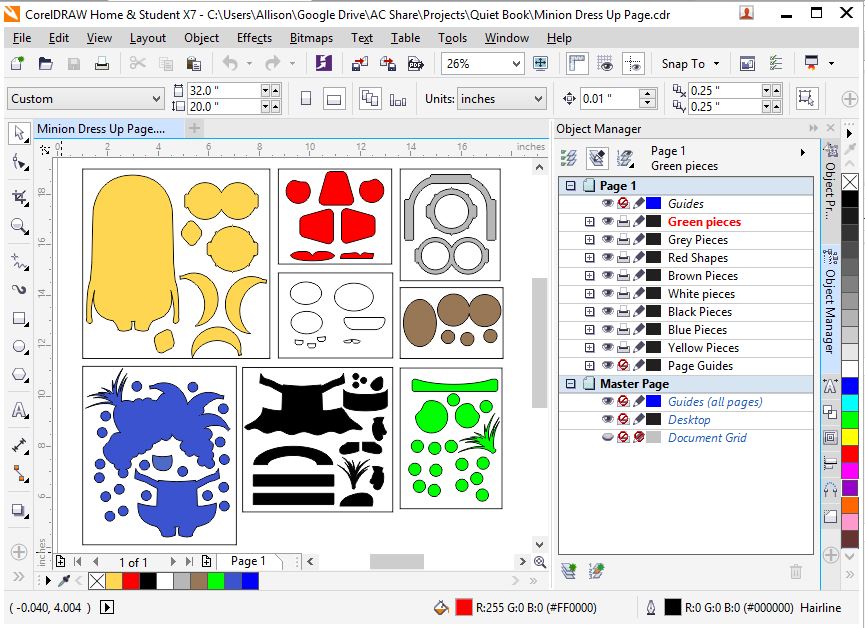Click New Layer icon in Object Manager
Image resolution: width=865 pixels, height=628 pixels.
569,571
